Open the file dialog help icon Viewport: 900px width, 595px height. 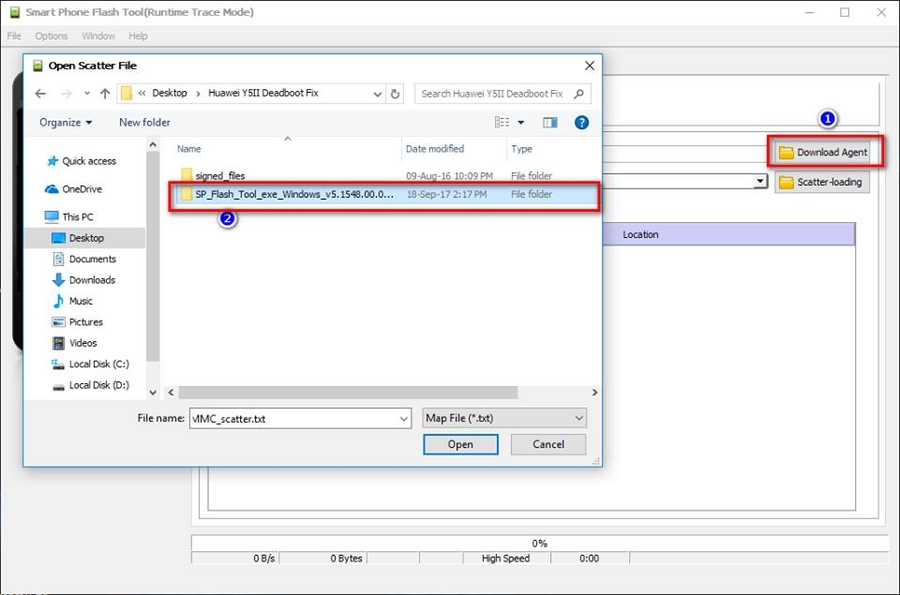click(581, 122)
